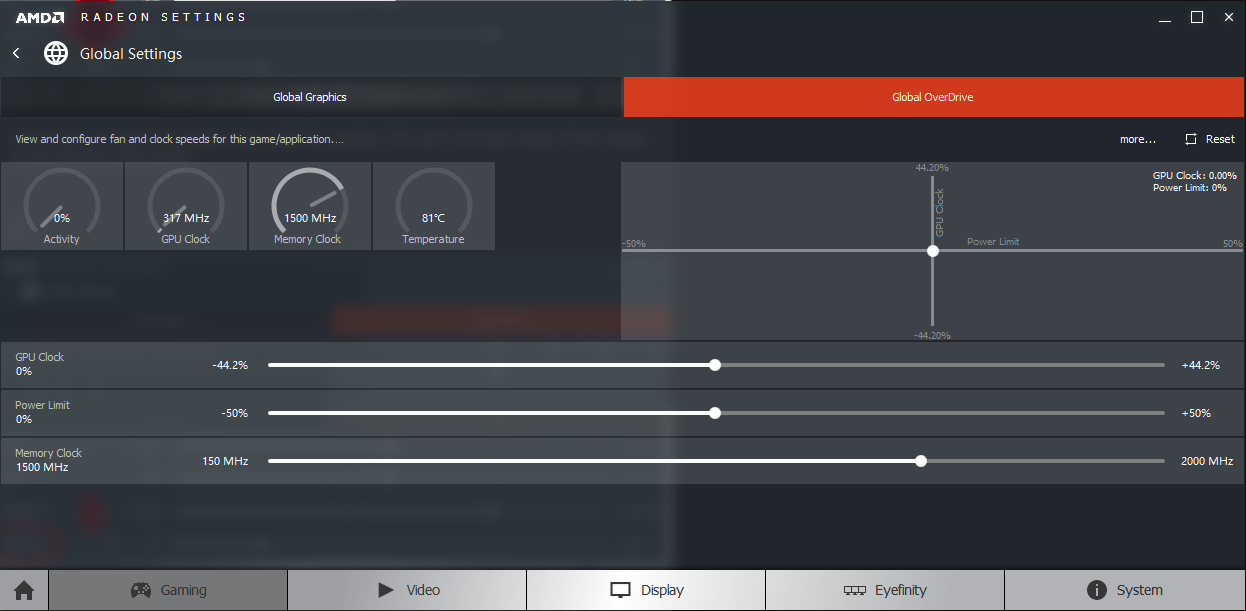
Task: Minimize the Radeon Settings window
Action: [x=1163, y=18]
